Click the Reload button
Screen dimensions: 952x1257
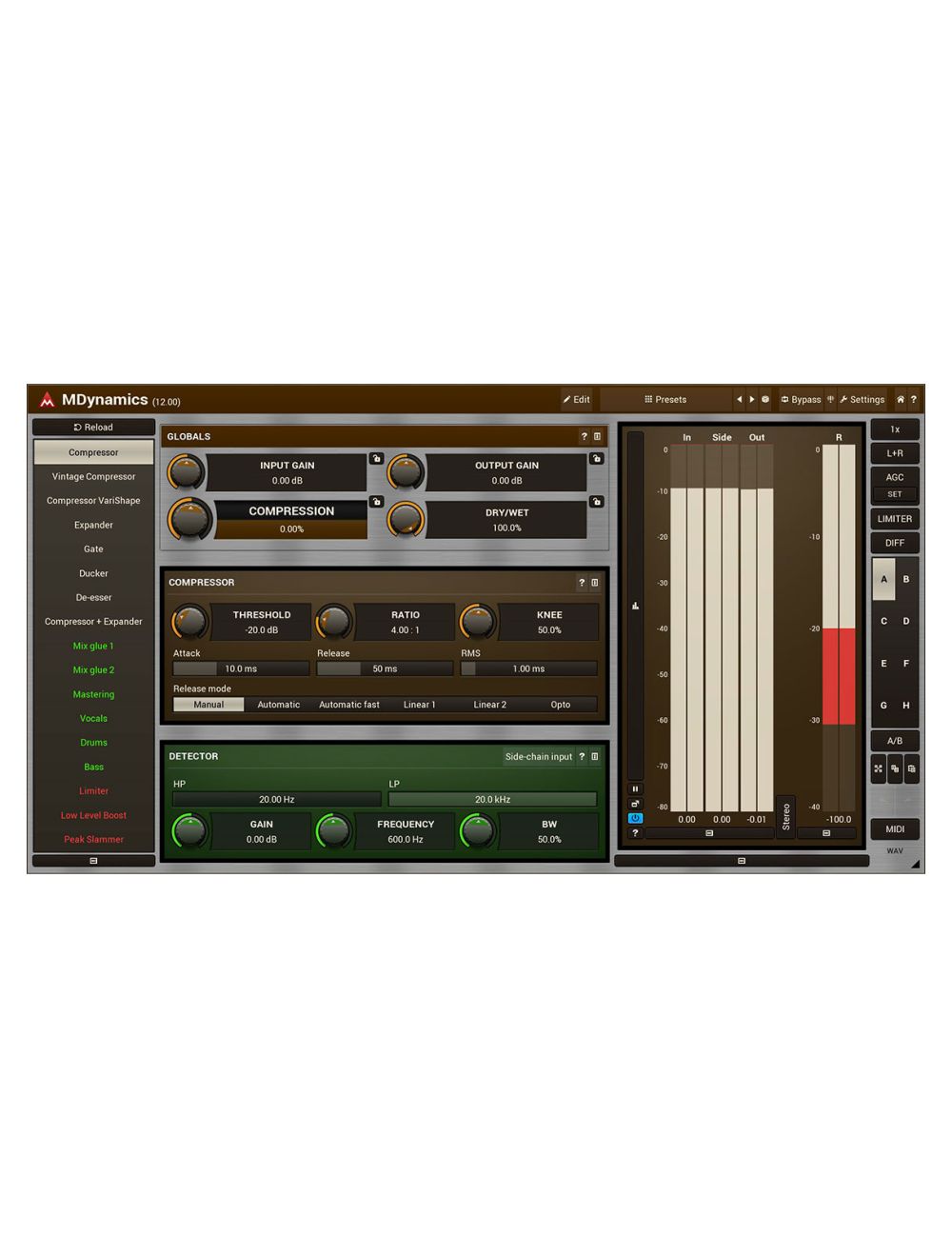pyautogui.click(x=92, y=427)
